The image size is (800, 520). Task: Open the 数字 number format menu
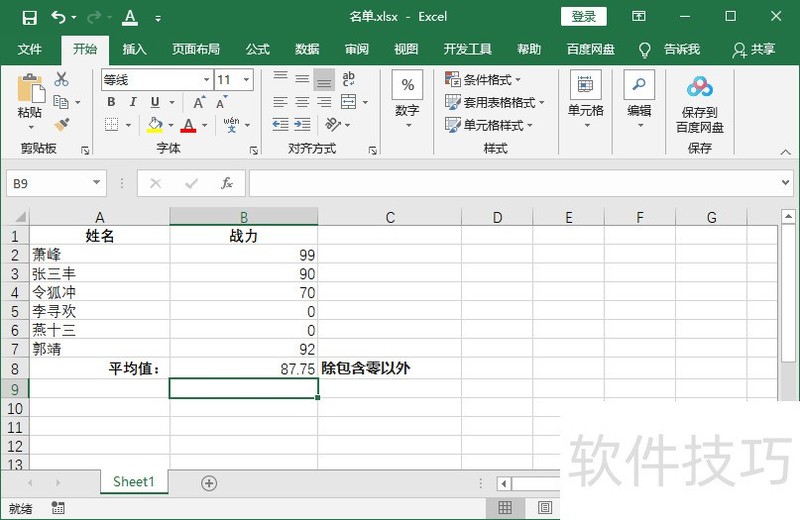tap(407, 100)
